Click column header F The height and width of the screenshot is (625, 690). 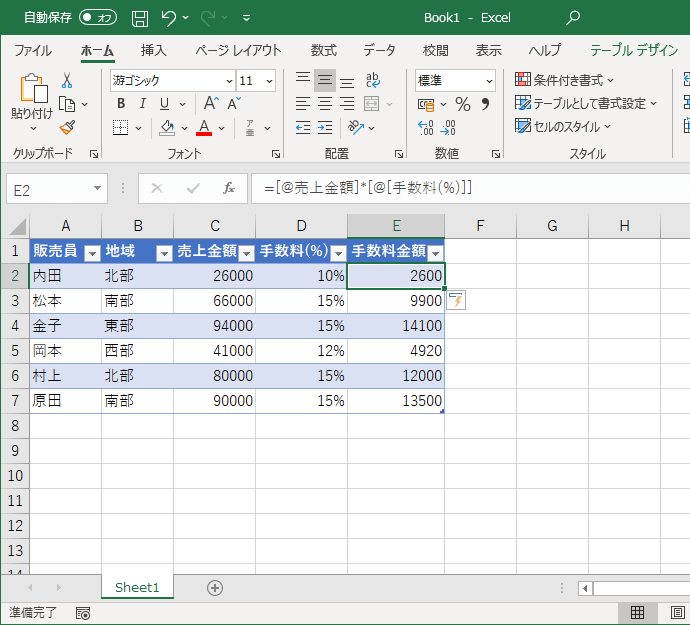click(480, 226)
